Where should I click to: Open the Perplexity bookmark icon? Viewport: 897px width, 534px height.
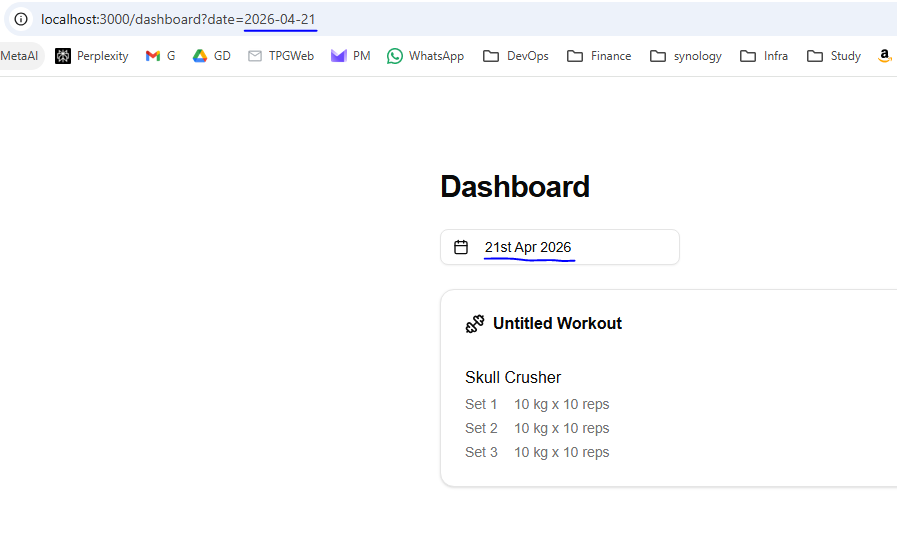[63, 56]
